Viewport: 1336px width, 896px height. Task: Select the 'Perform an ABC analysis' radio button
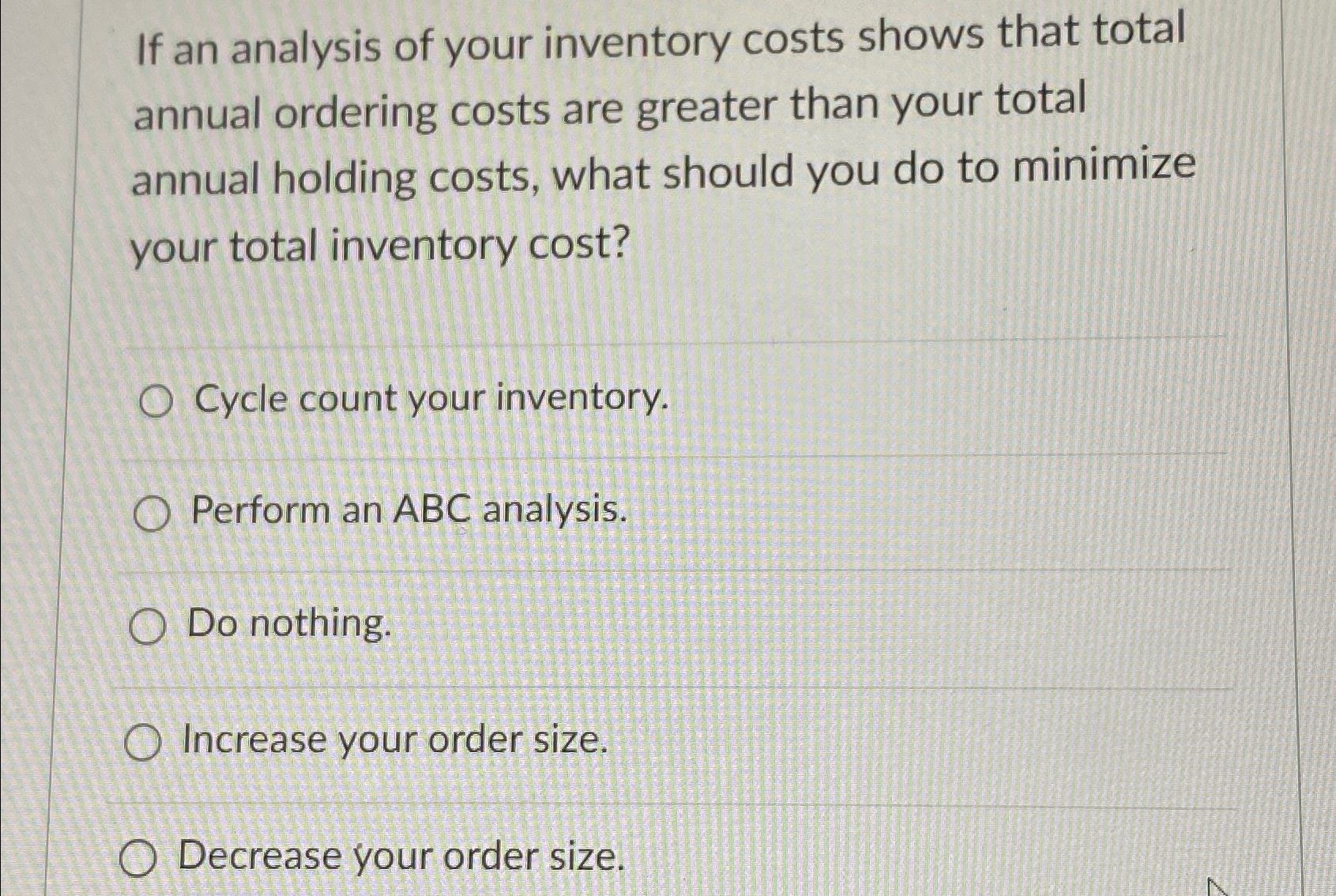(151, 515)
